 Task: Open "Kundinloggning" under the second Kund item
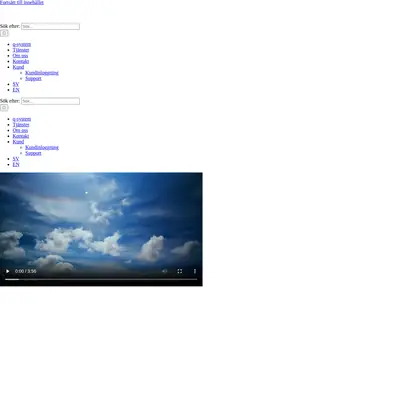pos(42,147)
